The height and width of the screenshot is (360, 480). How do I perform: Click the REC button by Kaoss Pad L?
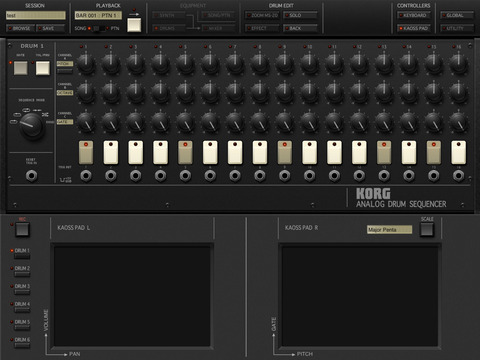22,229
